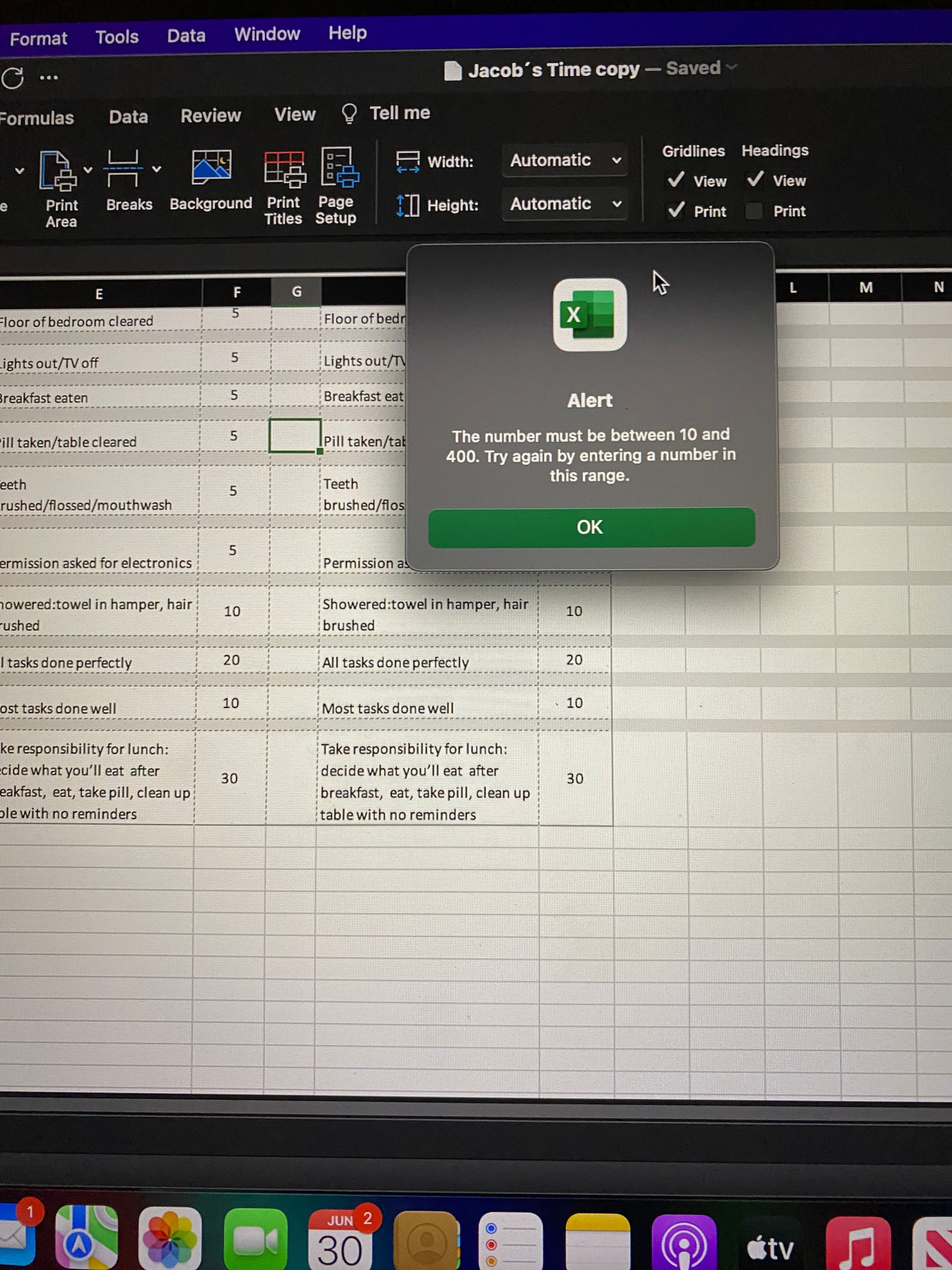Click the Background image icon
Viewport: 952px width, 1270px height.
tap(211, 167)
